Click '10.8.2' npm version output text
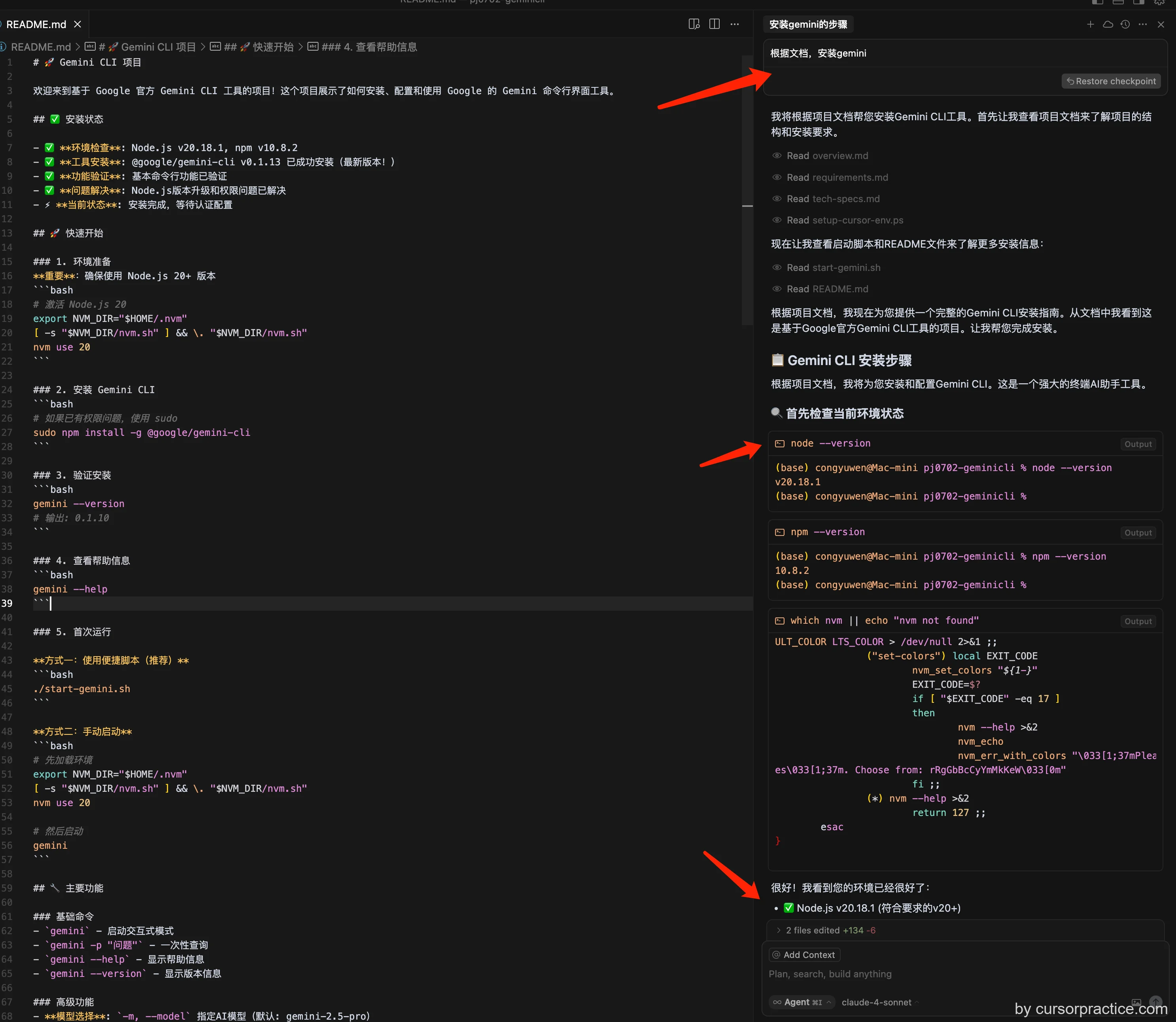Viewport: 1176px width, 1022px height. pyautogui.click(x=792, y=570)
